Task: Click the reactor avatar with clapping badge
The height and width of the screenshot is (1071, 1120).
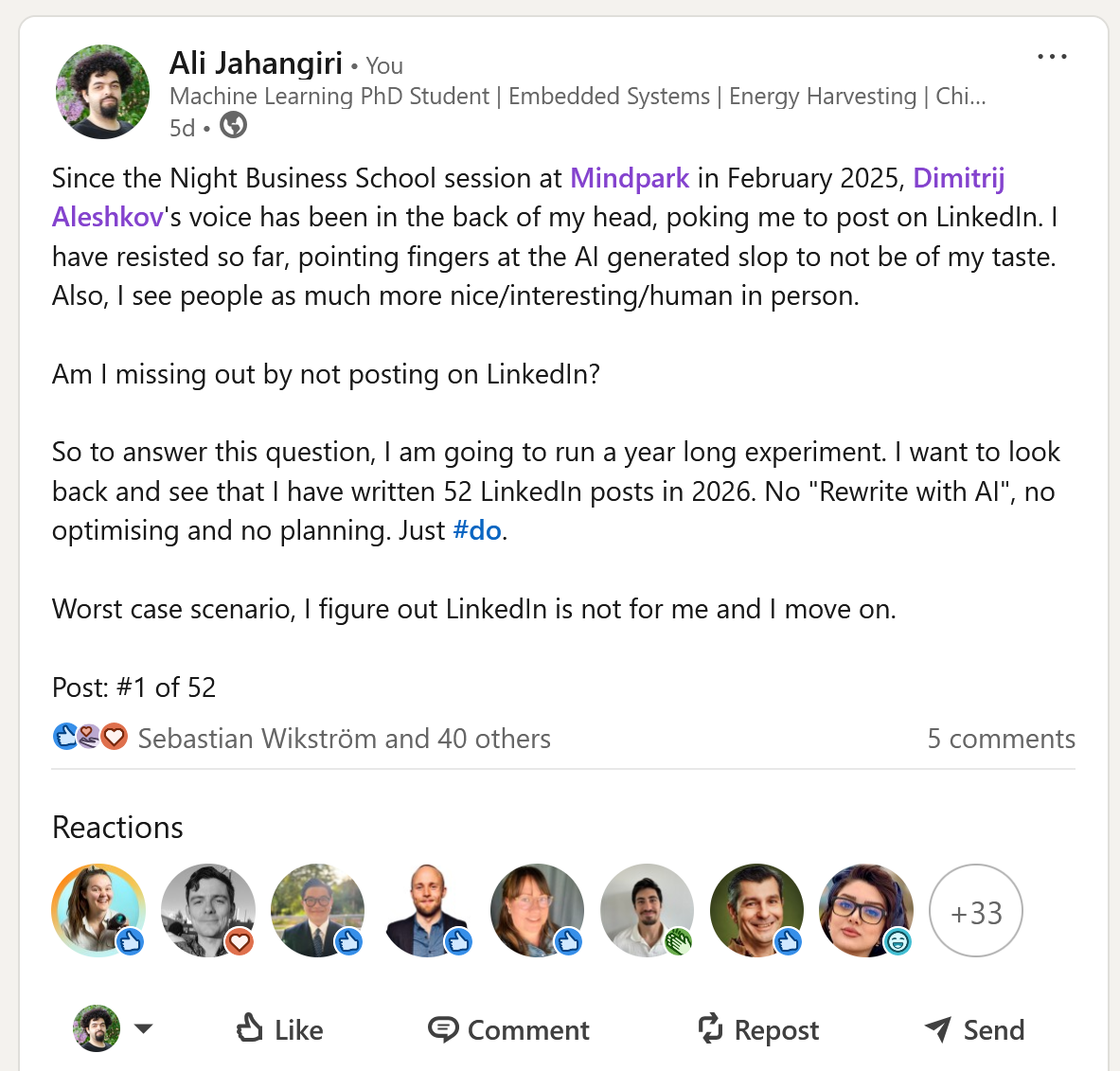Action: (647, 910)
